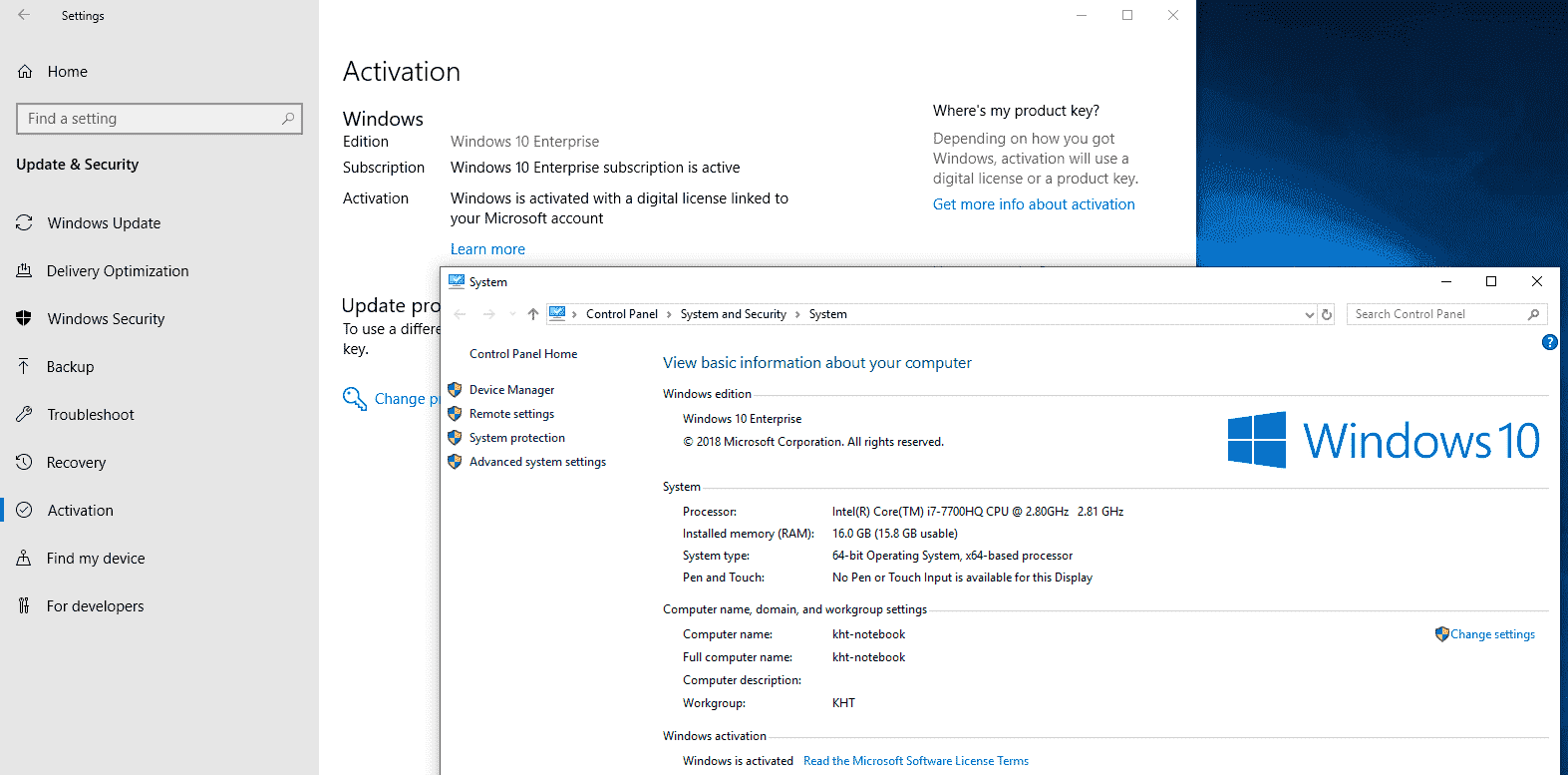Image resolution: width=1568 pixels, height=775 pixels.
Task: Open recent locations dropdown in System window
Action: tap(512, 314)
